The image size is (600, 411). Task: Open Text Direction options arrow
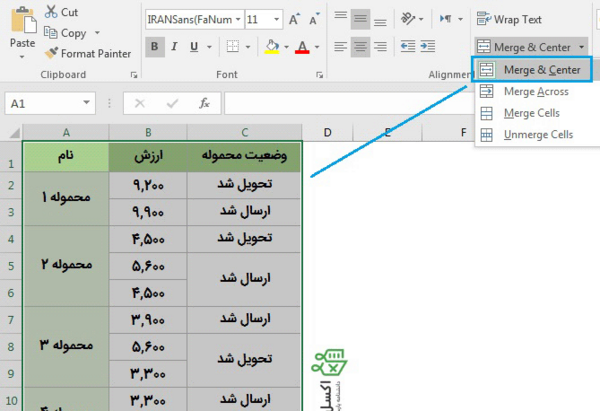[x=460, y=19]
